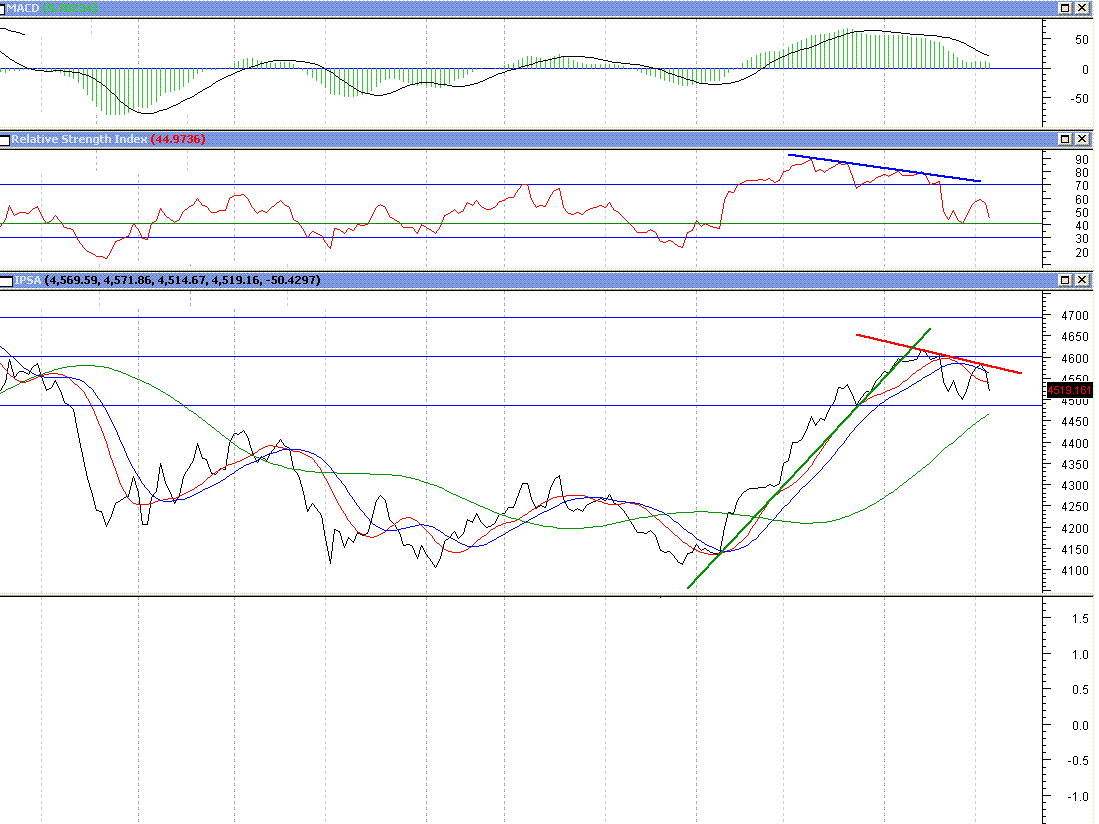Maximize the MACD indicator pane

1066,7
